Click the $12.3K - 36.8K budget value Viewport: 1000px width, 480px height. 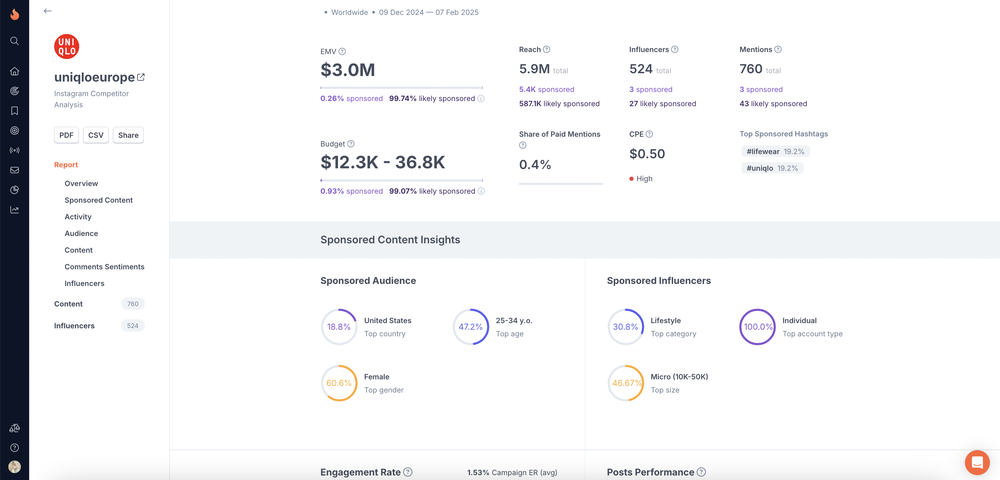tap(383, 163)
